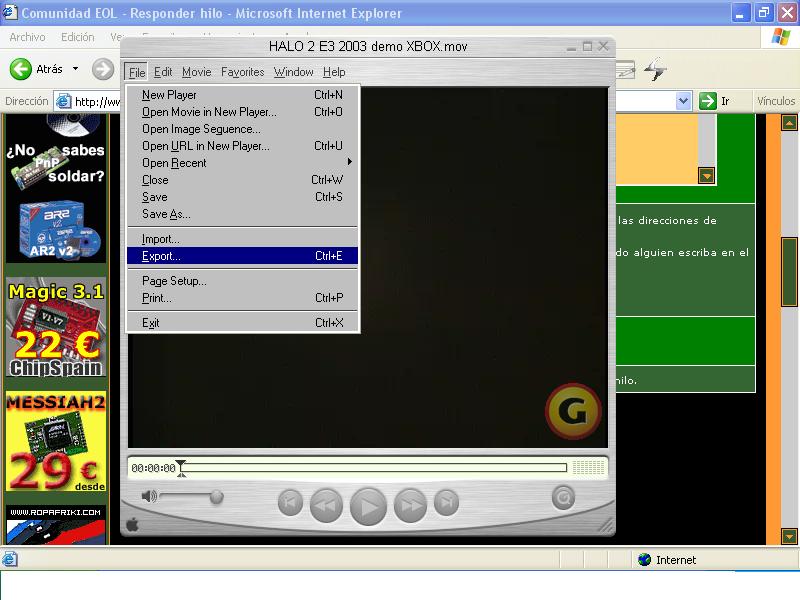Image resolution: width=800 pixels, height=600 pixels.
Task: Choose Import from File menu
Action: (242, 239)
